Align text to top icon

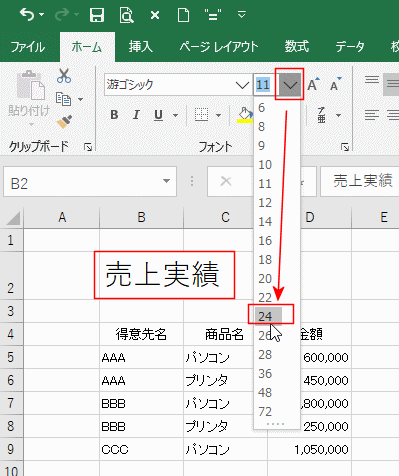[372, 80]
